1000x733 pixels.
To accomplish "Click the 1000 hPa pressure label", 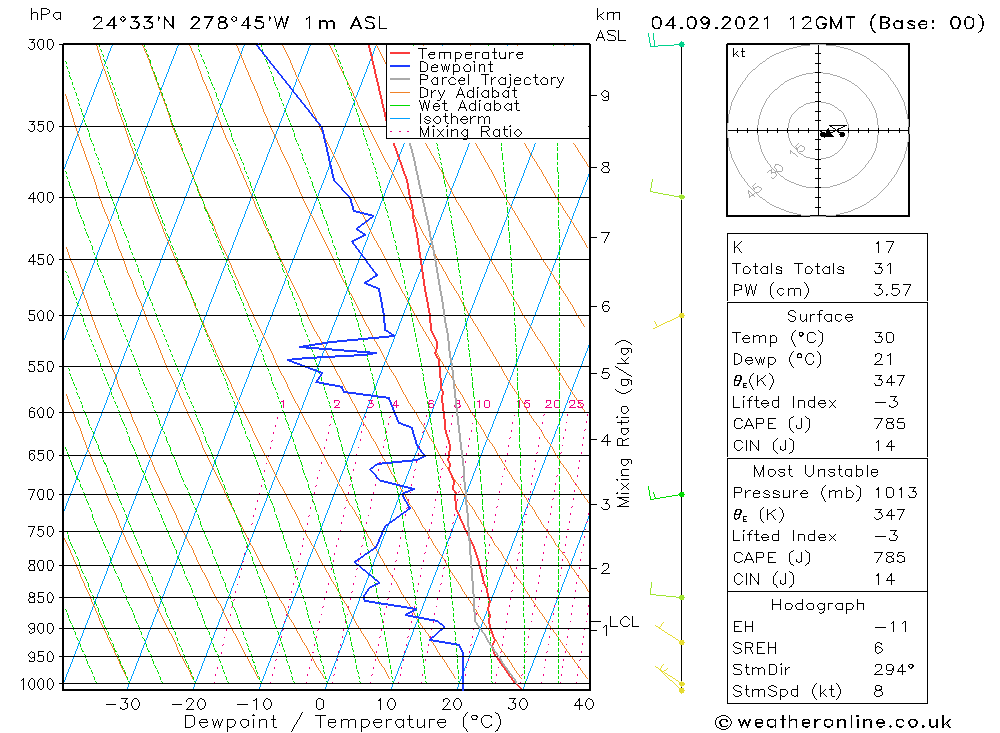I will (37, 684).
